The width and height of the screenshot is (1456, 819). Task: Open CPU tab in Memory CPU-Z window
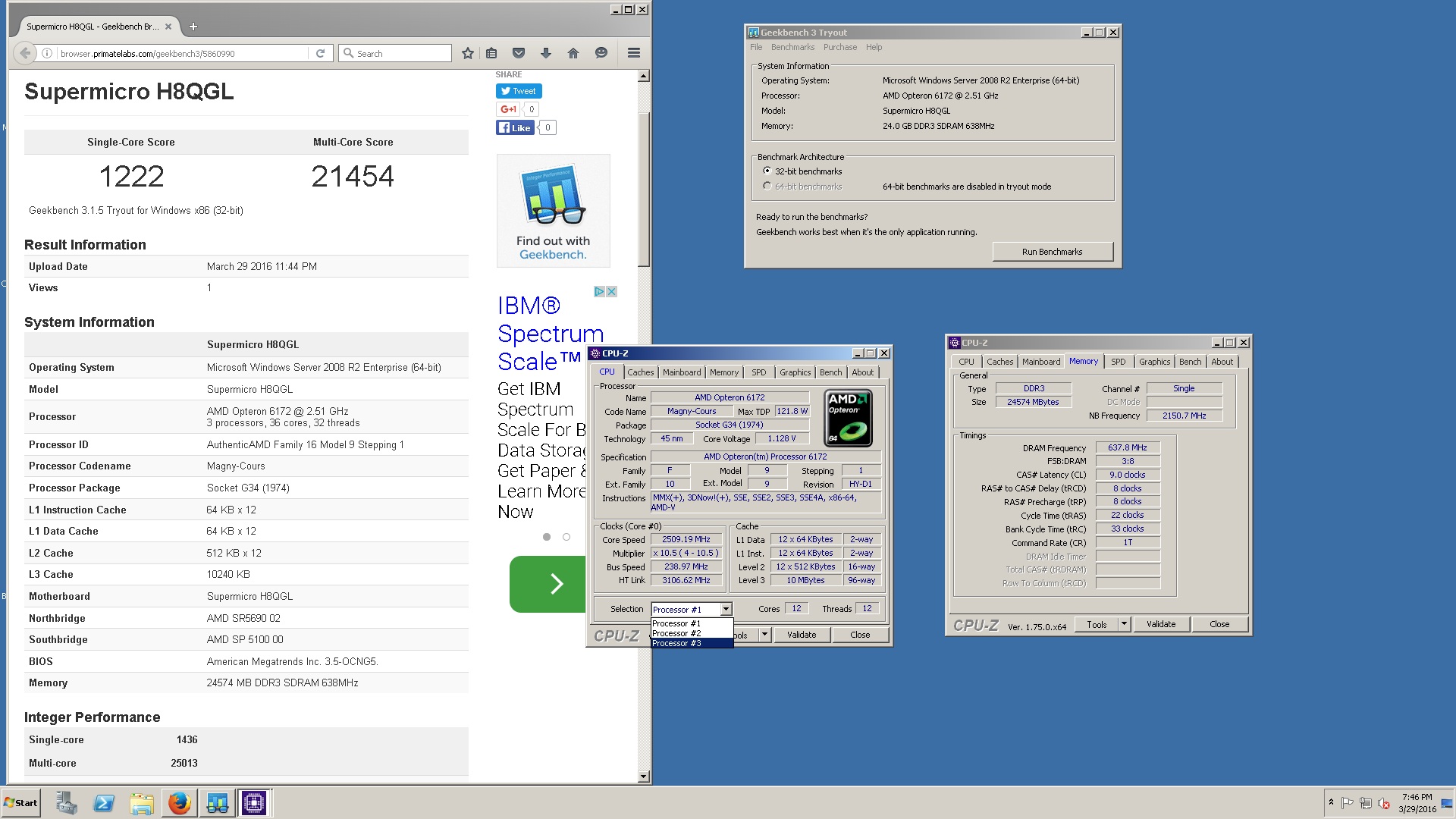point(966,362)
